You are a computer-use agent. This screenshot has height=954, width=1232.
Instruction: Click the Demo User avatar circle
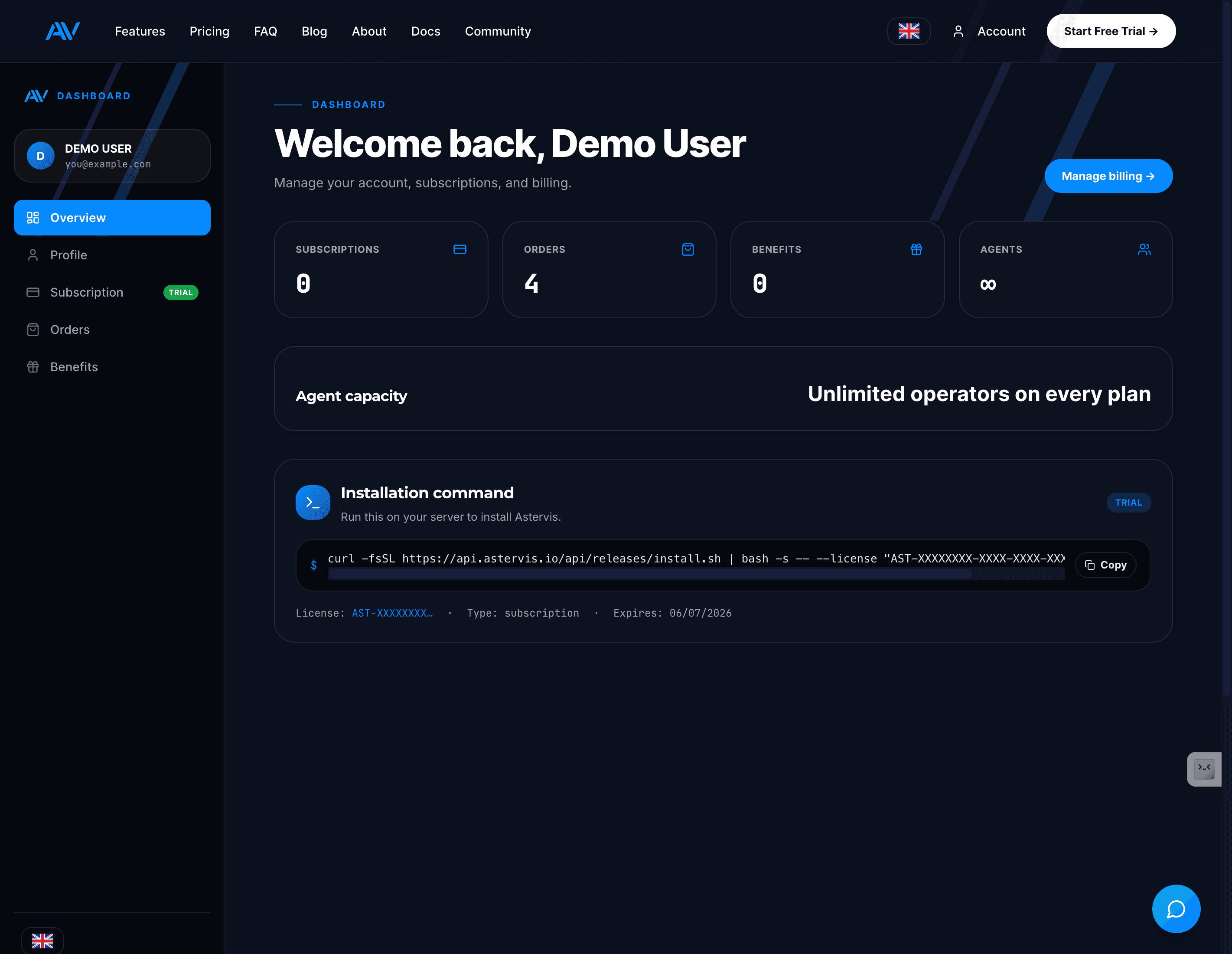coord(41,156)
